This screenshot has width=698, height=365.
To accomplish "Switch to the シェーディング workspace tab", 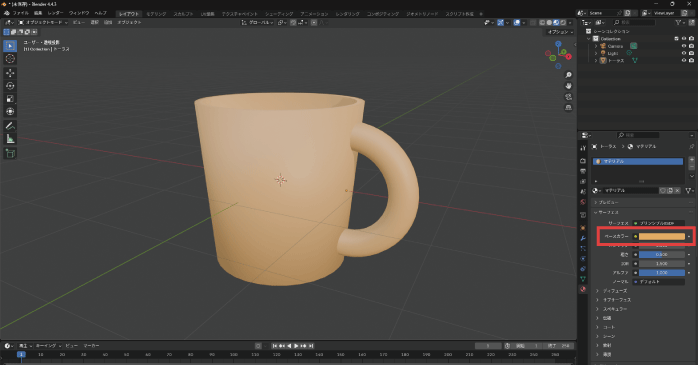I will [x=279, y=14].
